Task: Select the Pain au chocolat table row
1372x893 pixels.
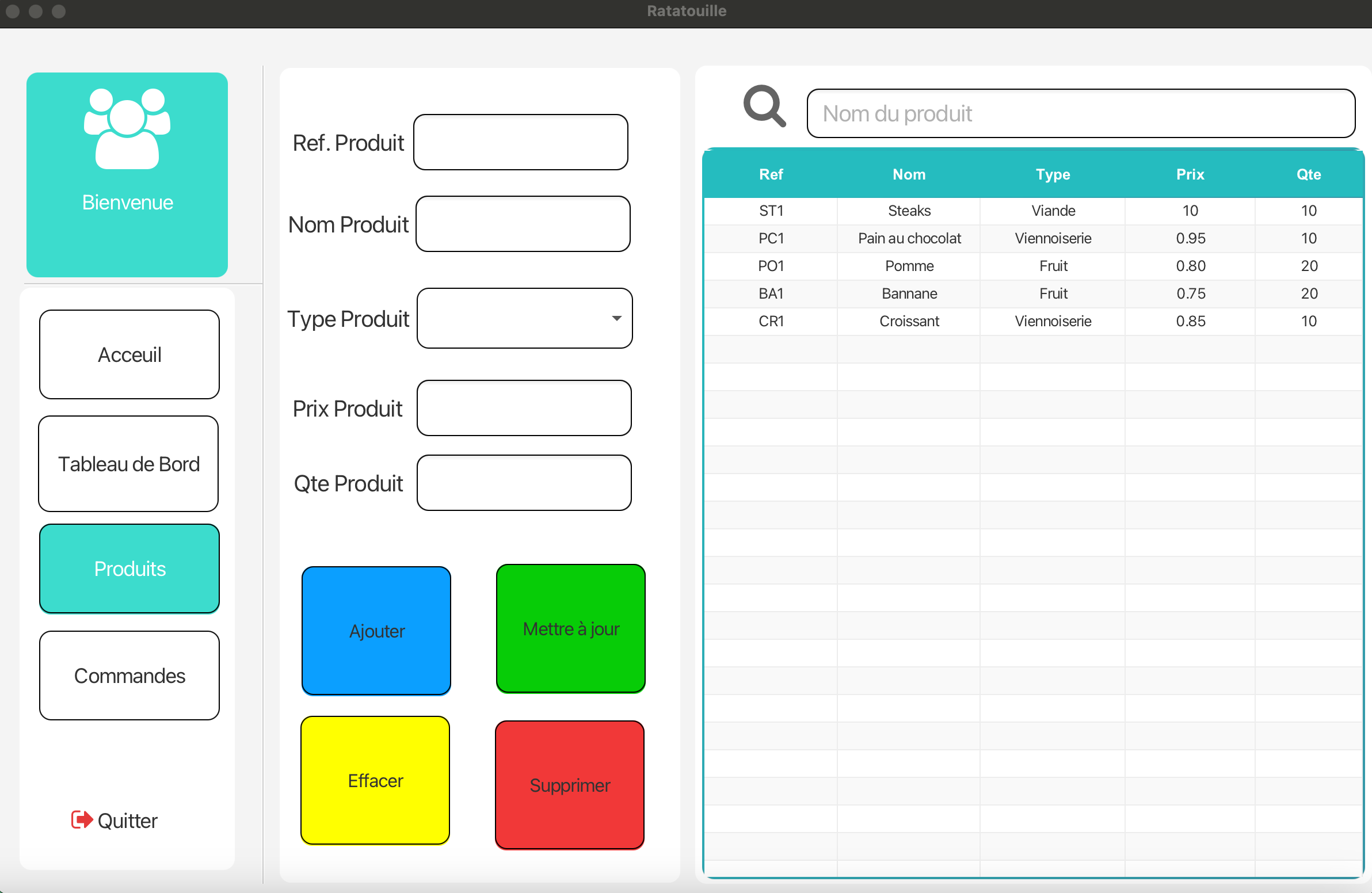Action: pyautogui.click(x=909, y=238)
